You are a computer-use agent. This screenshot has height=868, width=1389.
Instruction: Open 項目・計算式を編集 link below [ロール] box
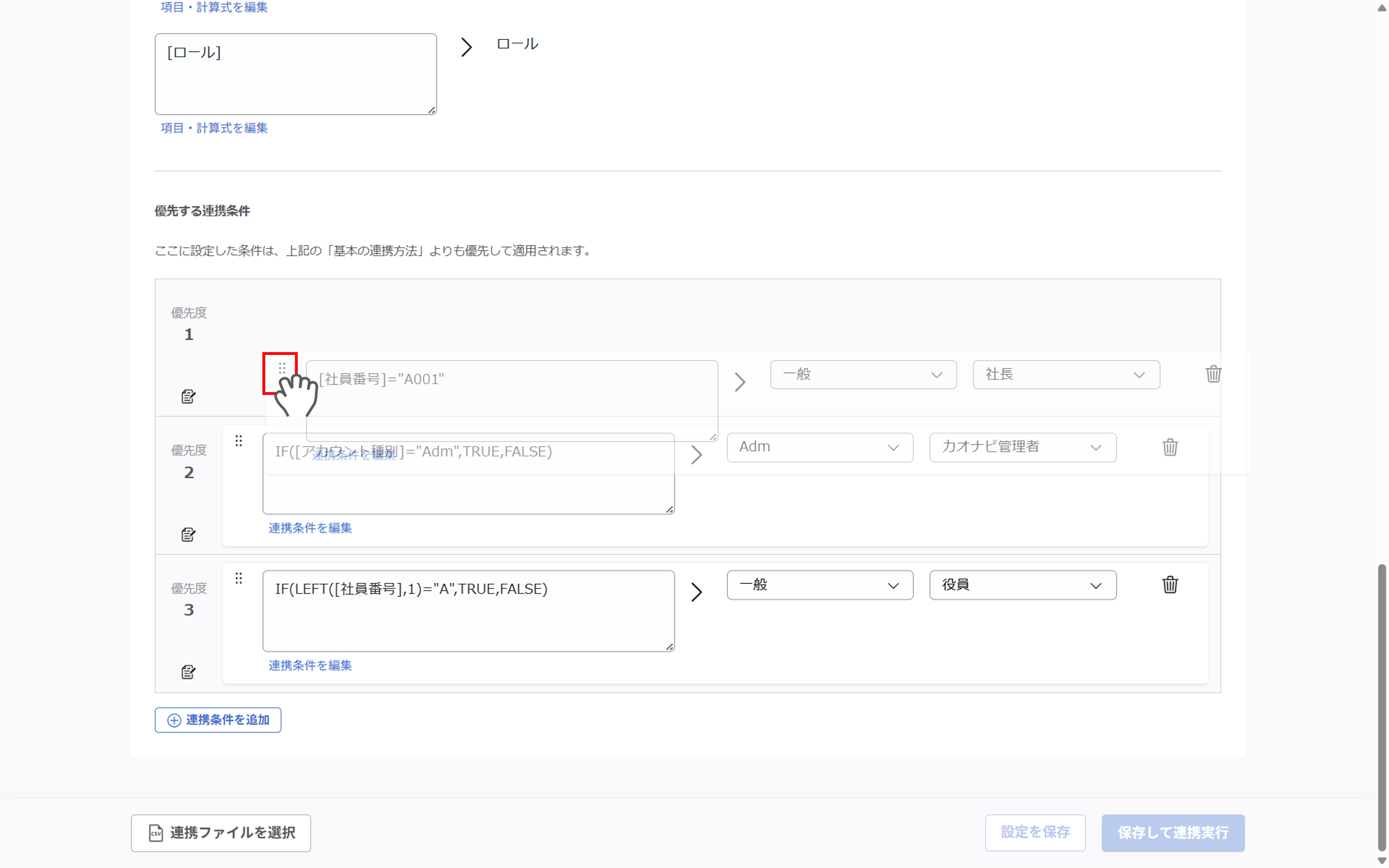pyautogui.click(x=214, y=128)
